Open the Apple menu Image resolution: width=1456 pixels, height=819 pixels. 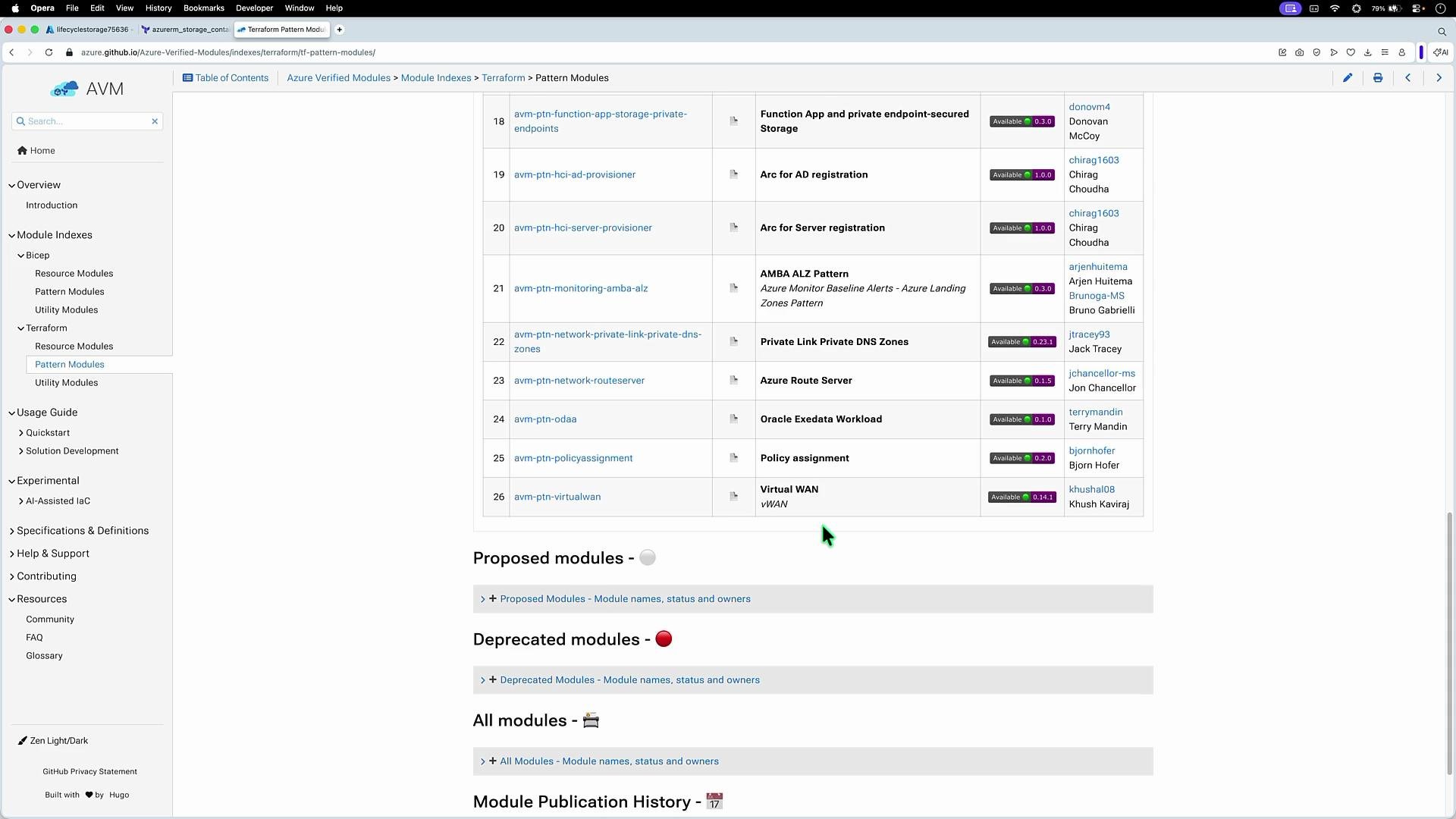pos(15,8)
